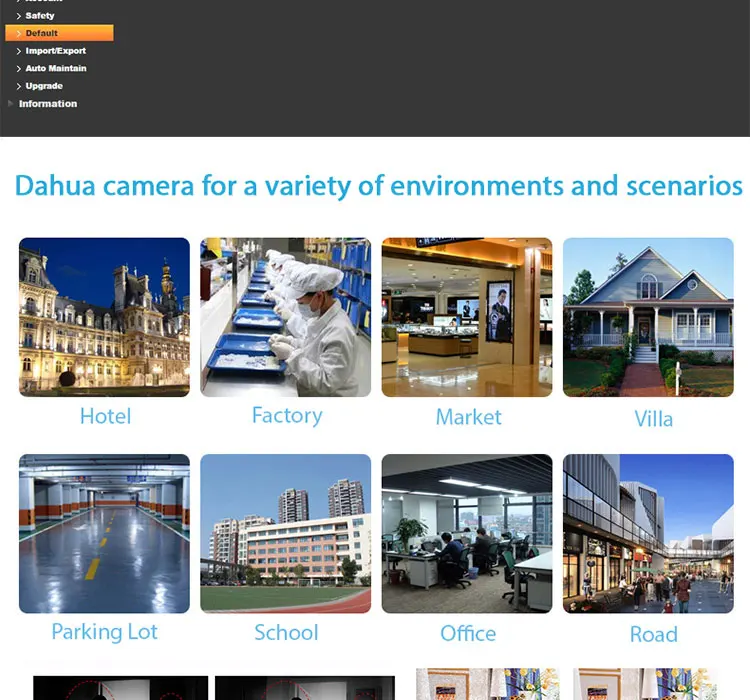Click the Factory workers photo
This screenshot has height=700, width=750.
[x=286, y=317]
